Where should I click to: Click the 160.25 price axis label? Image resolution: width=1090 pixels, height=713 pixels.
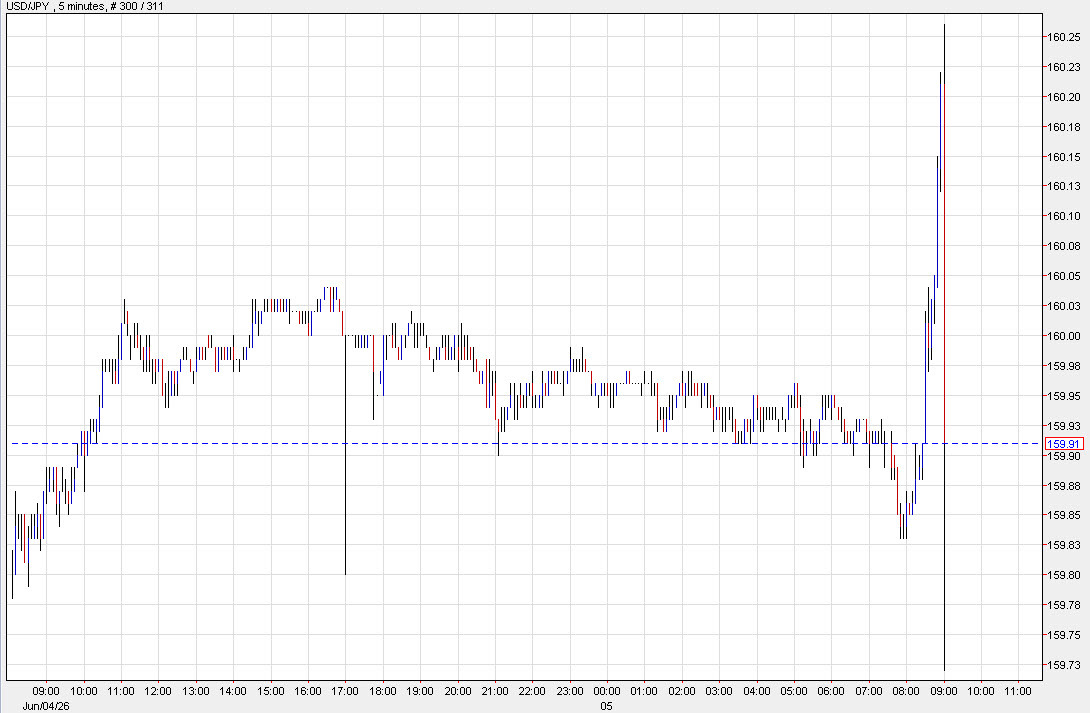[1064, 38]
